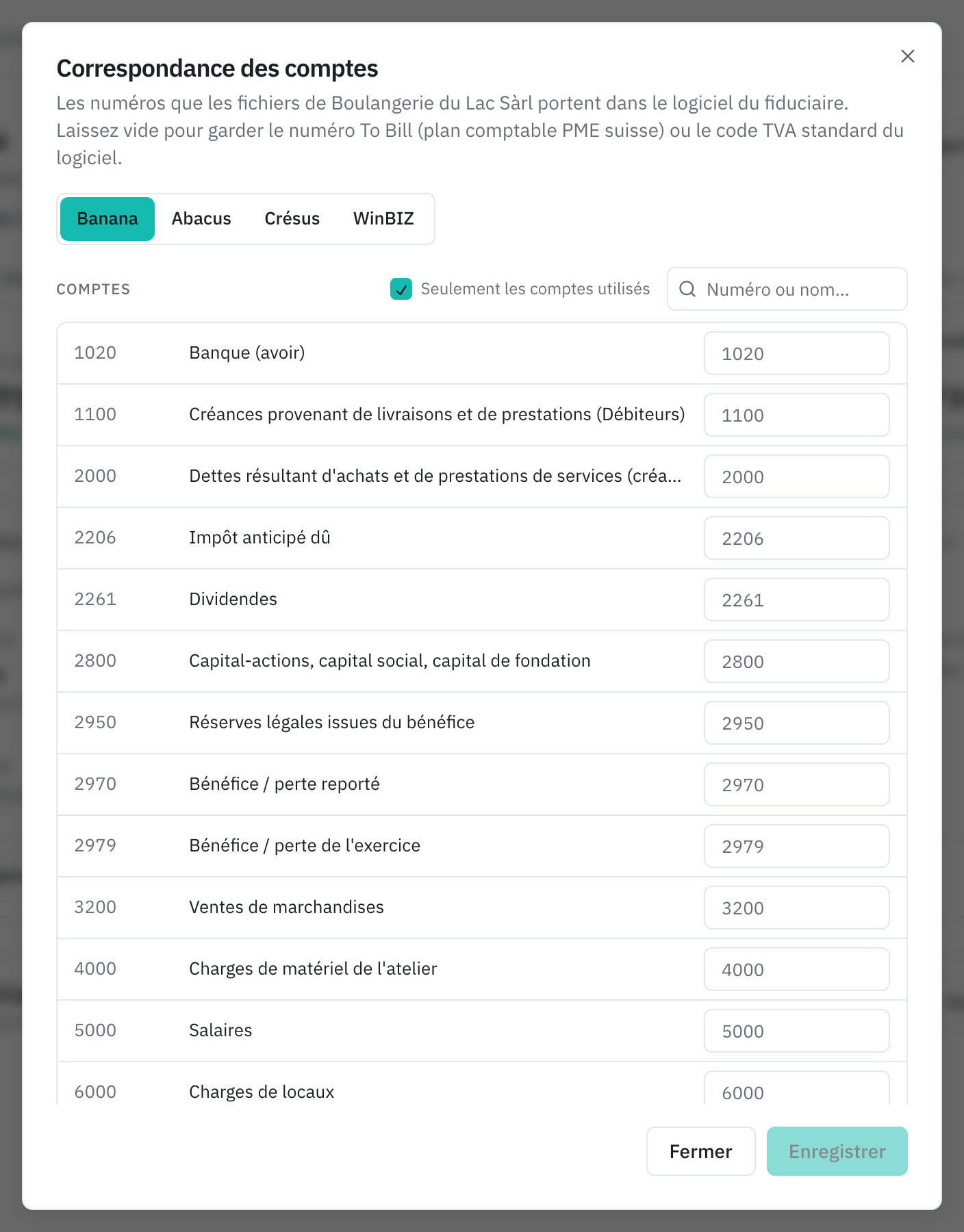
Task: Click the Salaires row label
Action: (220, 1031)
